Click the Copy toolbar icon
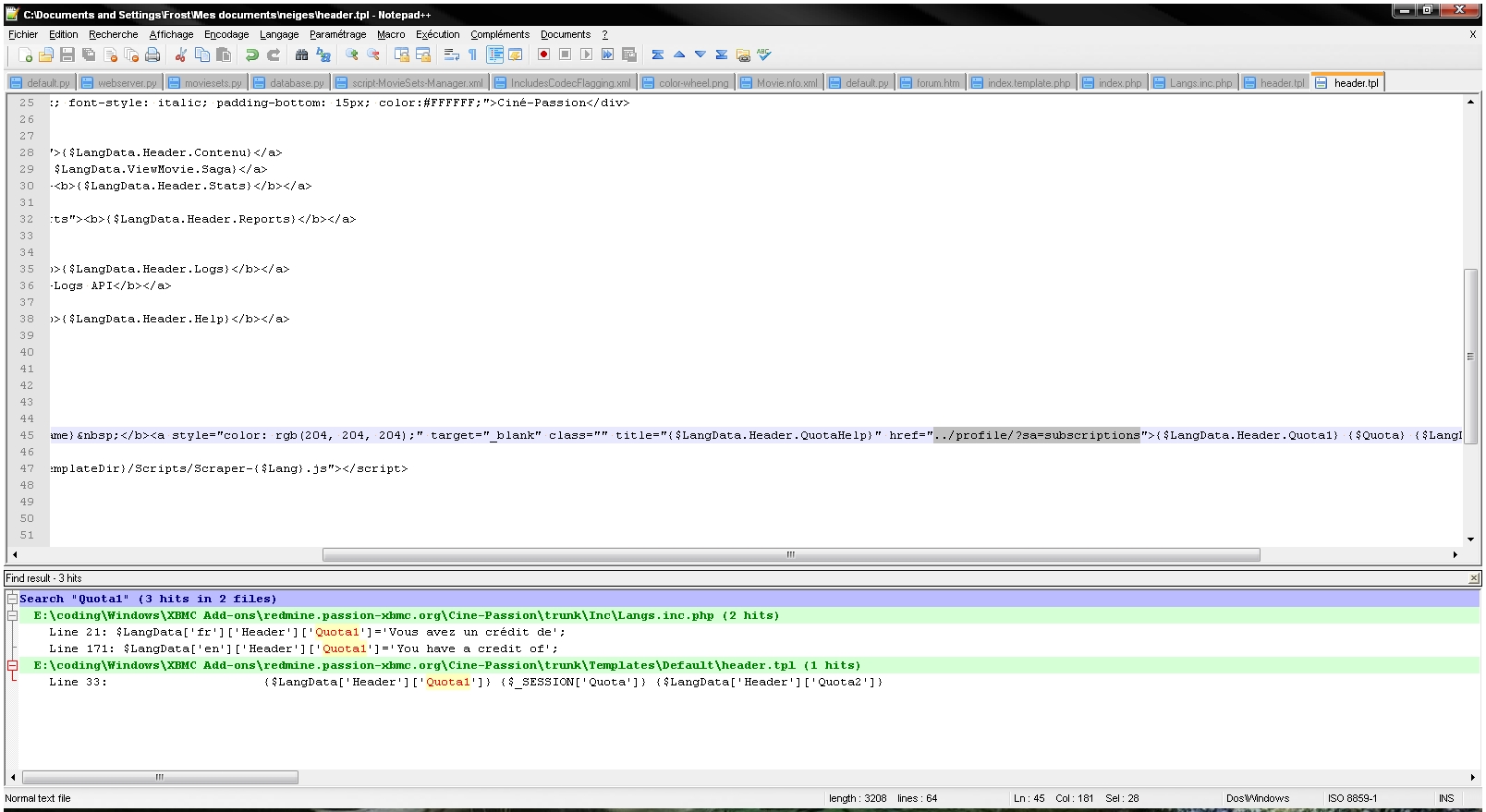The image size is (1486, 812). 202,55
